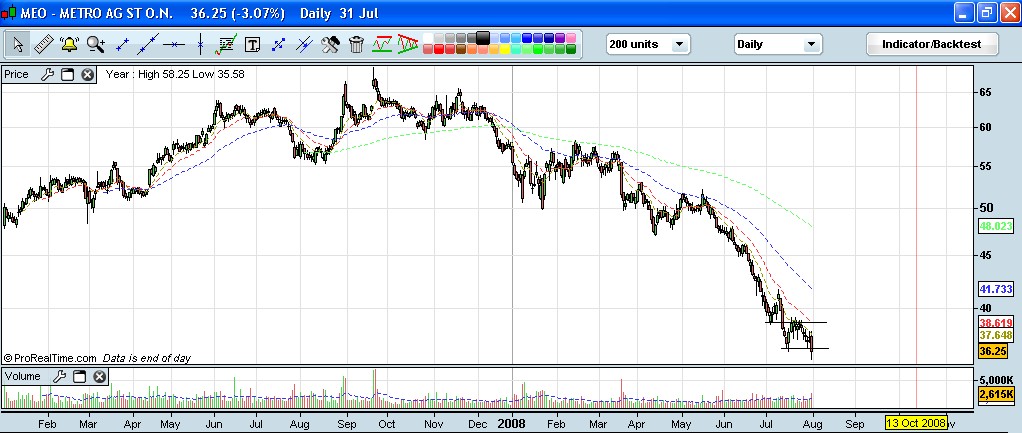Click the red 38.619 price label
The image size is (1022, 433).
tap(995, 322)
